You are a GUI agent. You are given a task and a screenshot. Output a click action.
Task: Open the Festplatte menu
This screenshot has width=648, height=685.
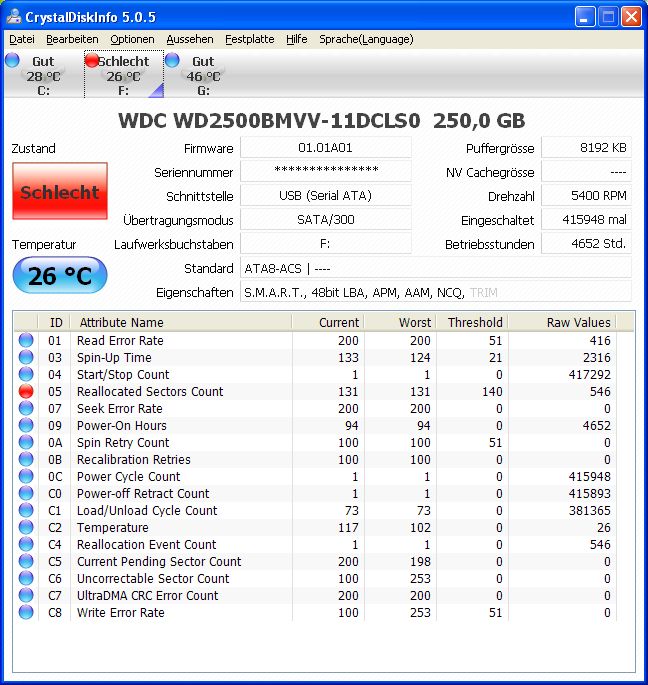(x=249, y=39)
